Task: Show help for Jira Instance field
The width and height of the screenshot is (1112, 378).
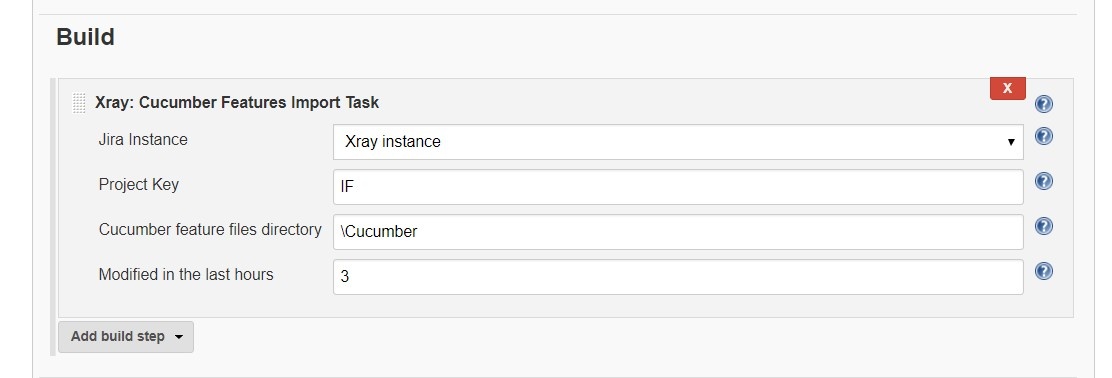Action: (1043, 136)
